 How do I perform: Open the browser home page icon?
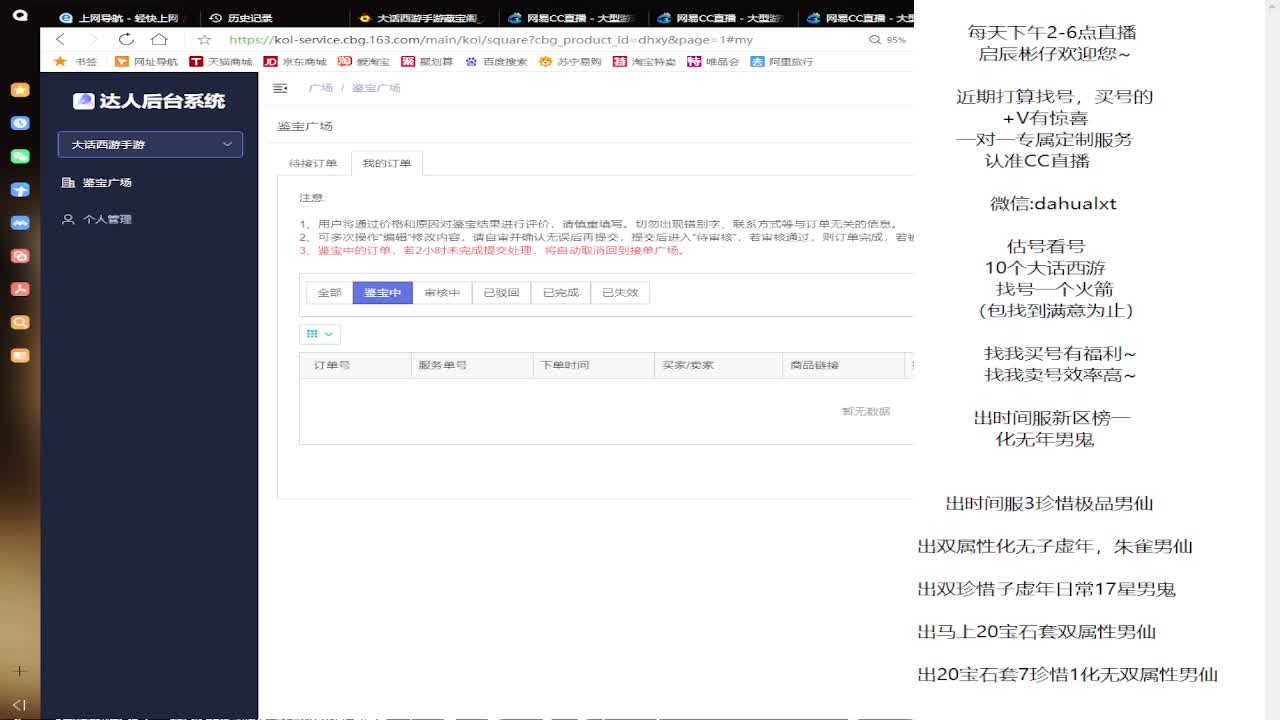[x=159, y=39]
